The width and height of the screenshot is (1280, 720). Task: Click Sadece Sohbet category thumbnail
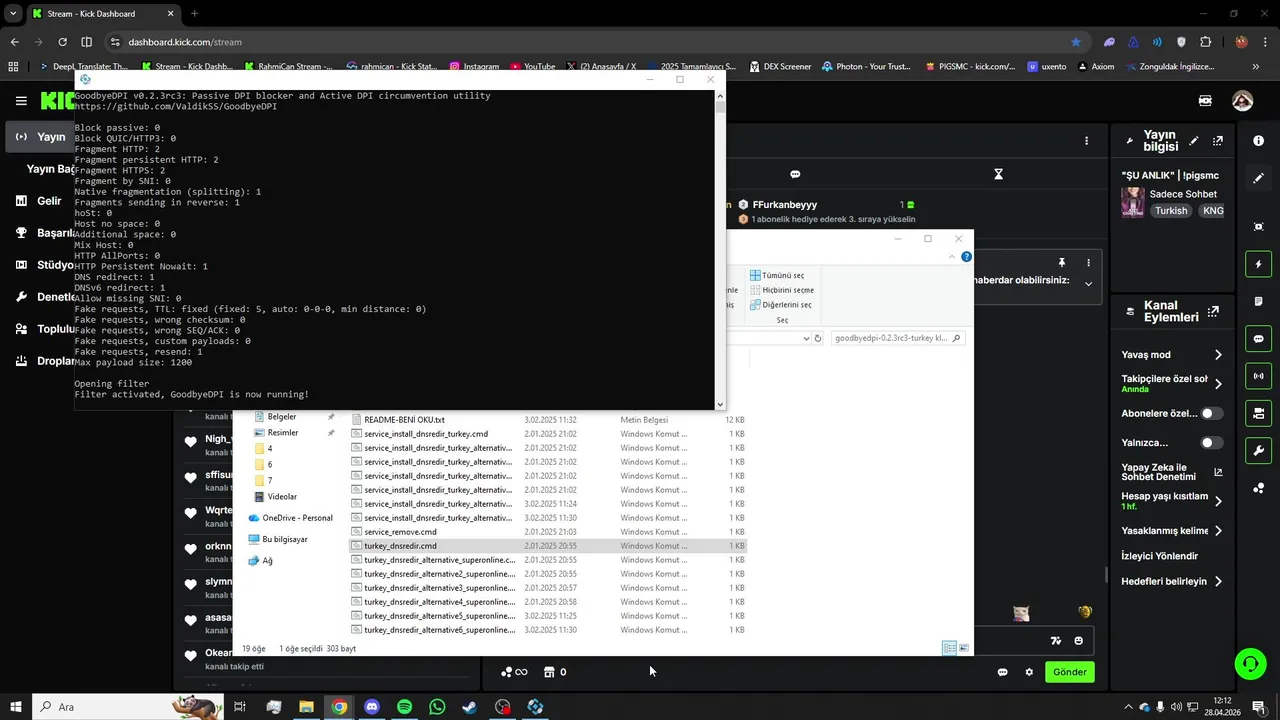click(x=1132, y=202)
